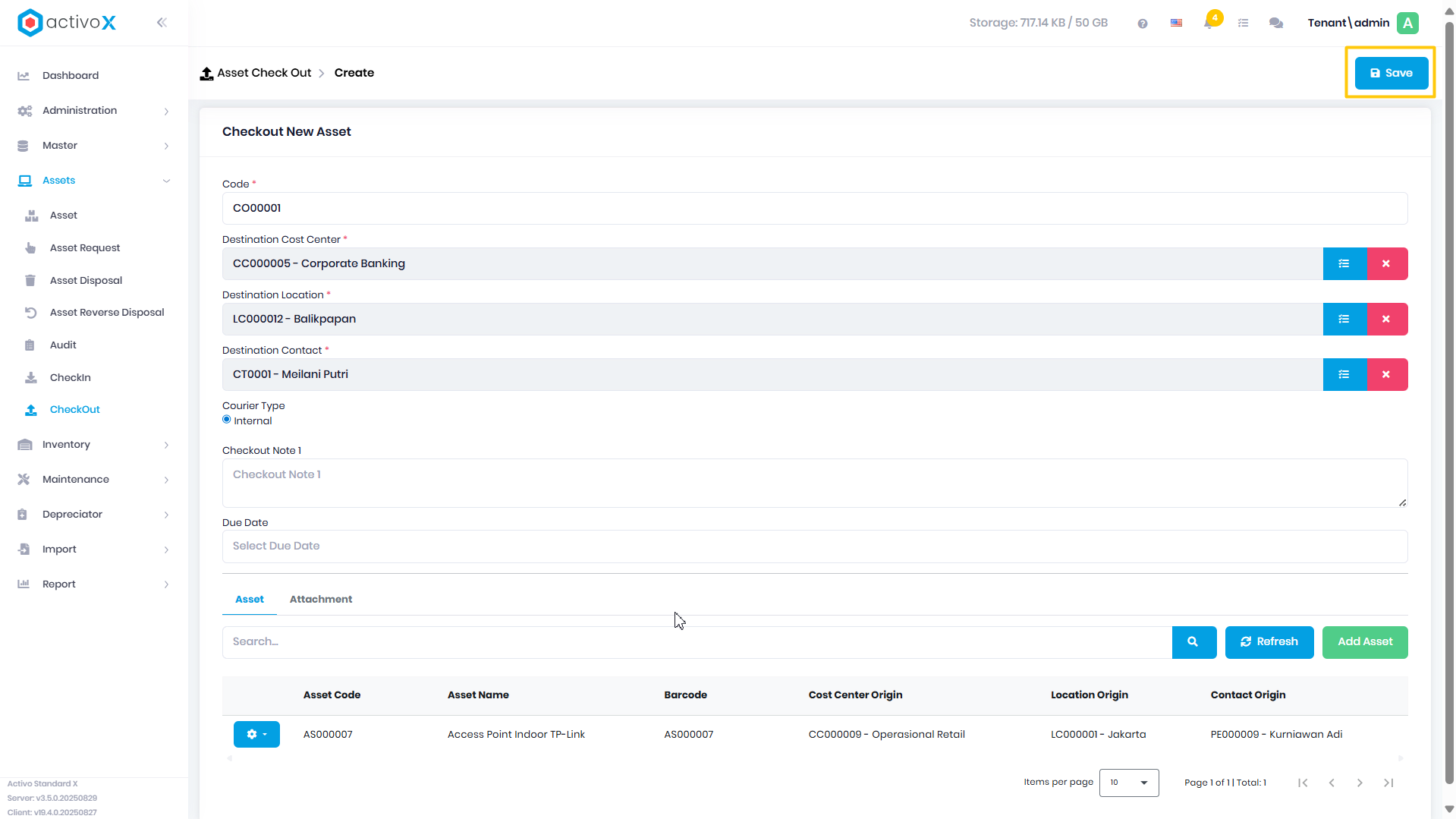Click CC000009 - Operasional Retail cell
Image resolution: width=1456 pixels, height=819 pixels.
(x=886, y=735)
